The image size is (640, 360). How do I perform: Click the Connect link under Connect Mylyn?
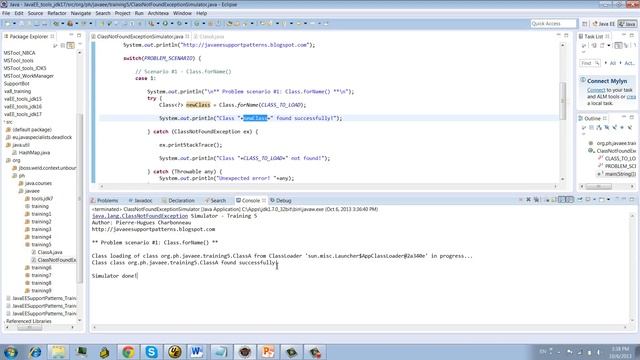tap(596, 90)
